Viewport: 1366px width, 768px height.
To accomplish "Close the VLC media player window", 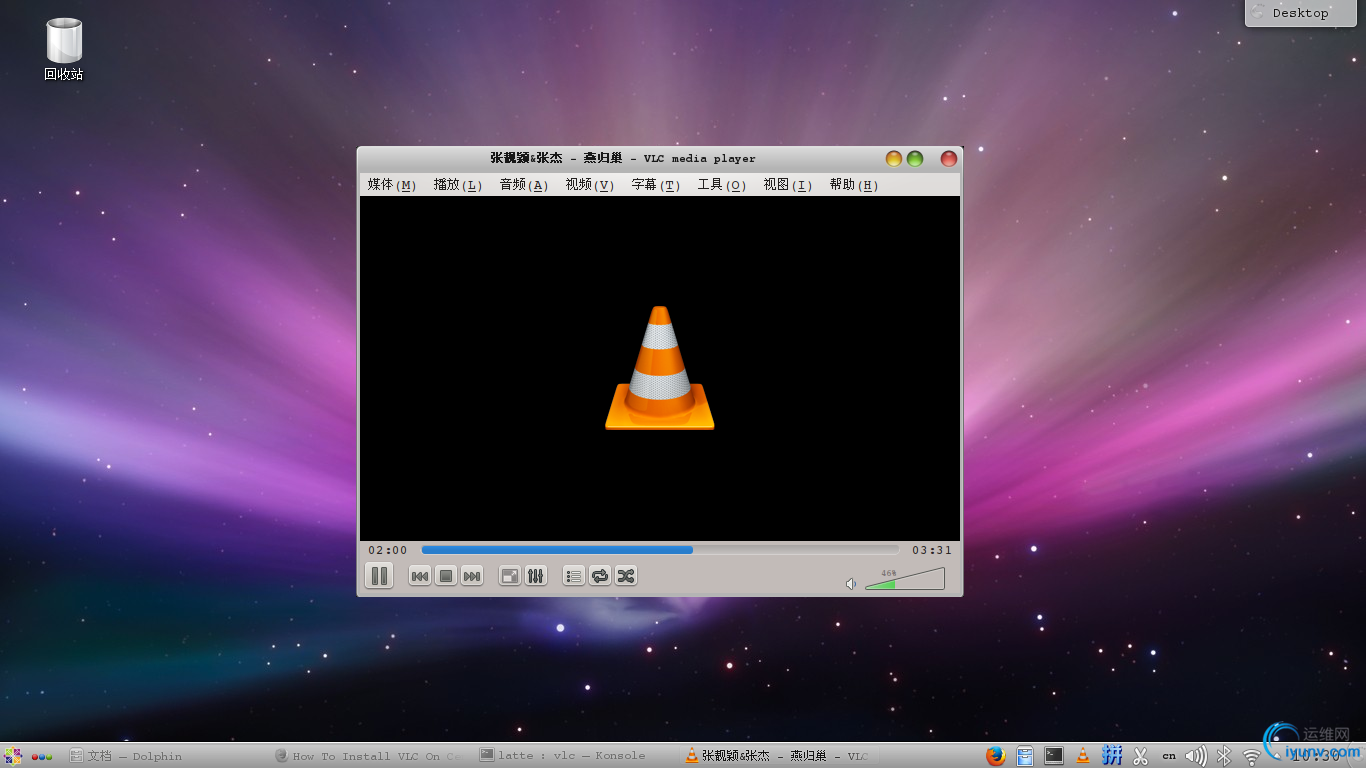I will pyautogui.click(x=949, y=158).
